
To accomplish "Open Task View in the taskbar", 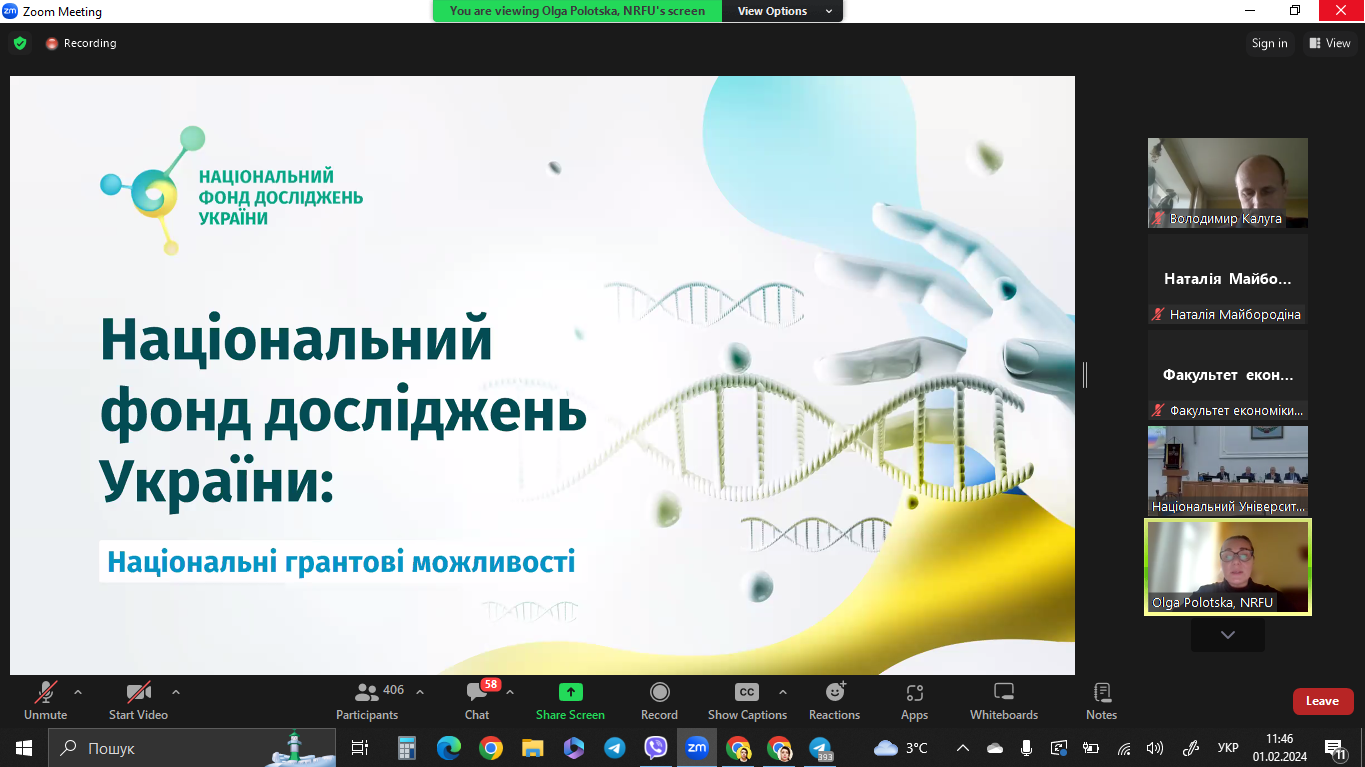I will pos(360,748).
